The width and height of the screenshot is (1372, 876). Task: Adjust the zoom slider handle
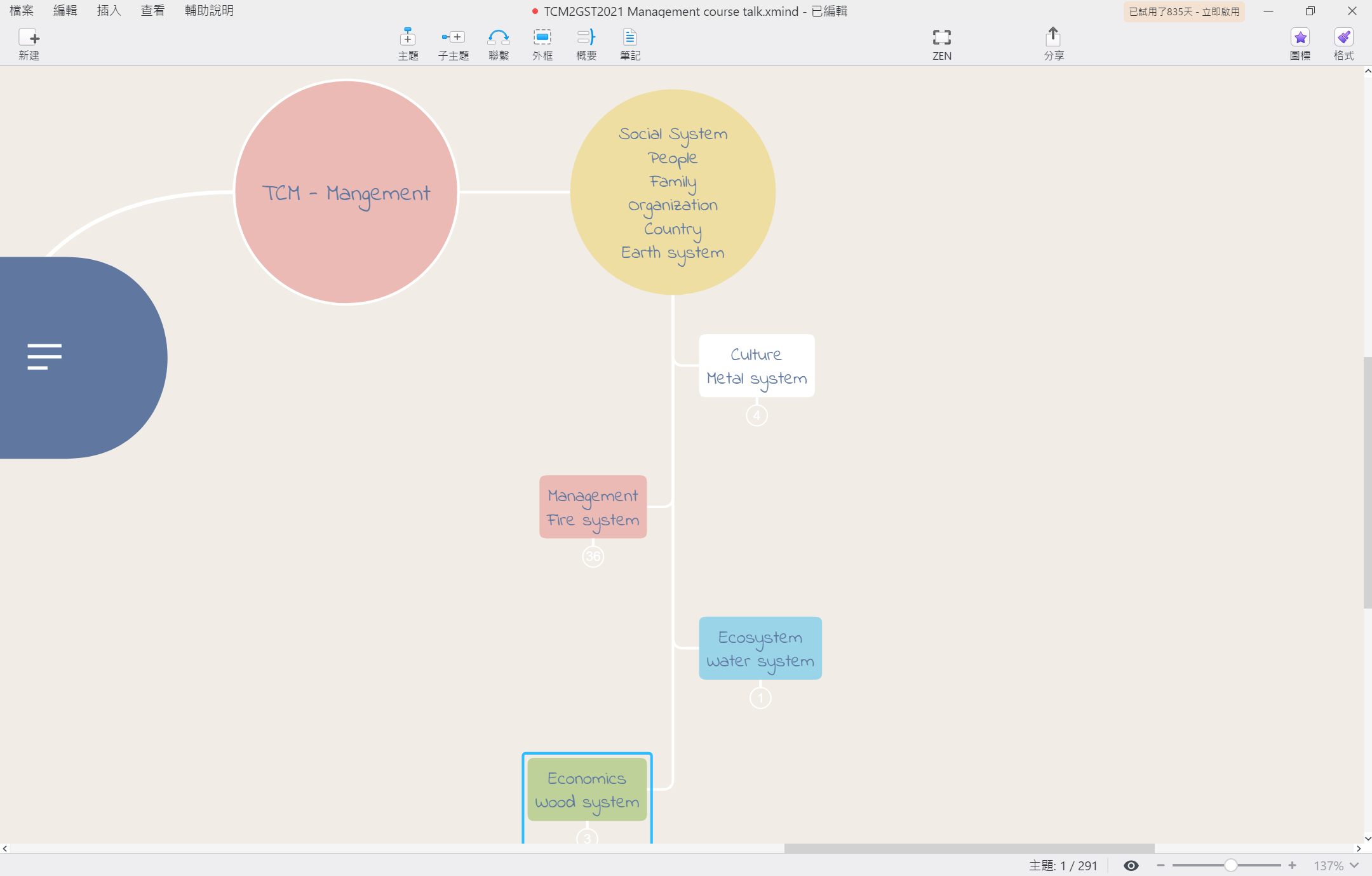pyautogui.click(x=1230, y=865)
